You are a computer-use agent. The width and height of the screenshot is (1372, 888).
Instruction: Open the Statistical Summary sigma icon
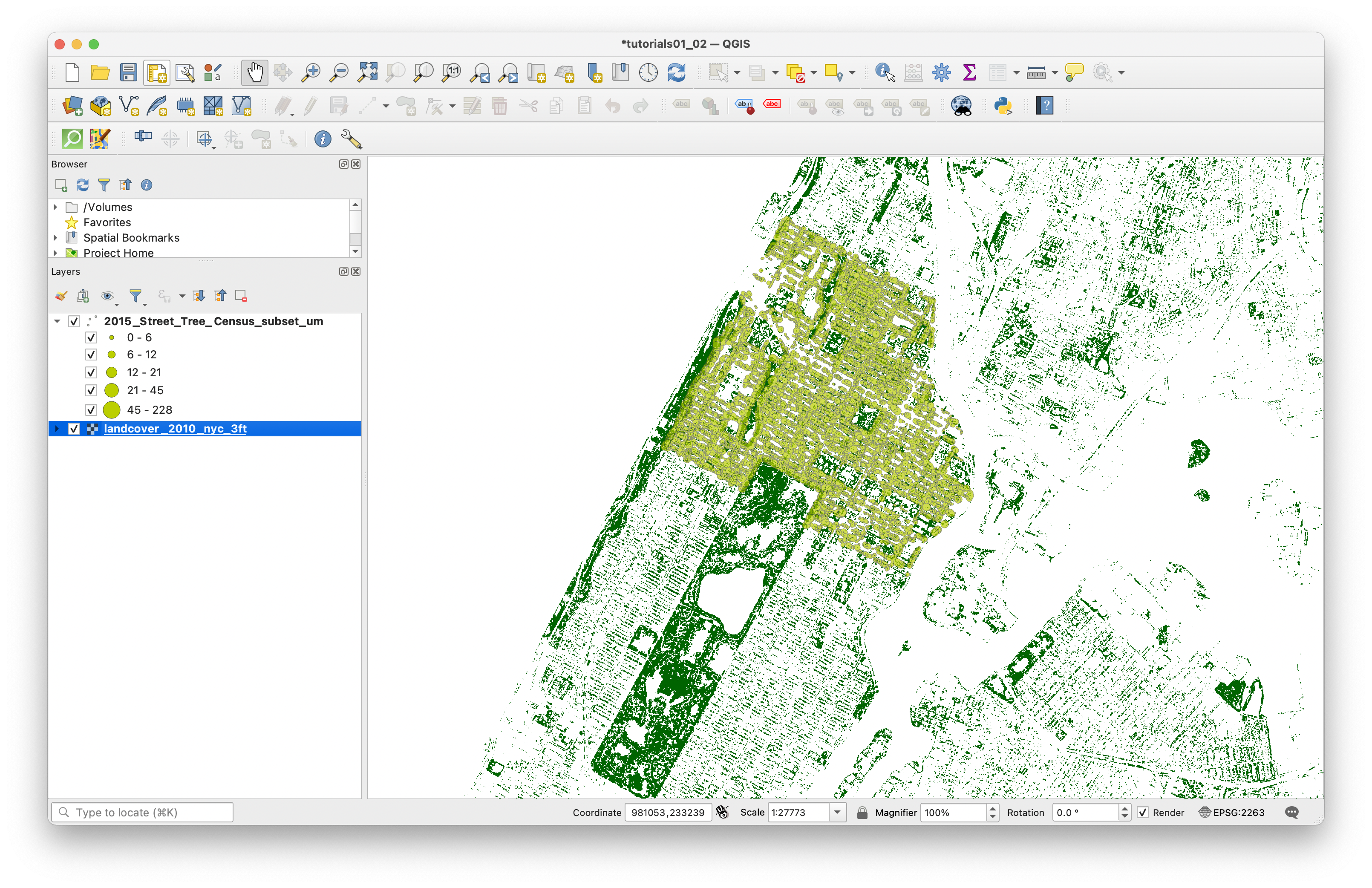[x=970, y=73]
